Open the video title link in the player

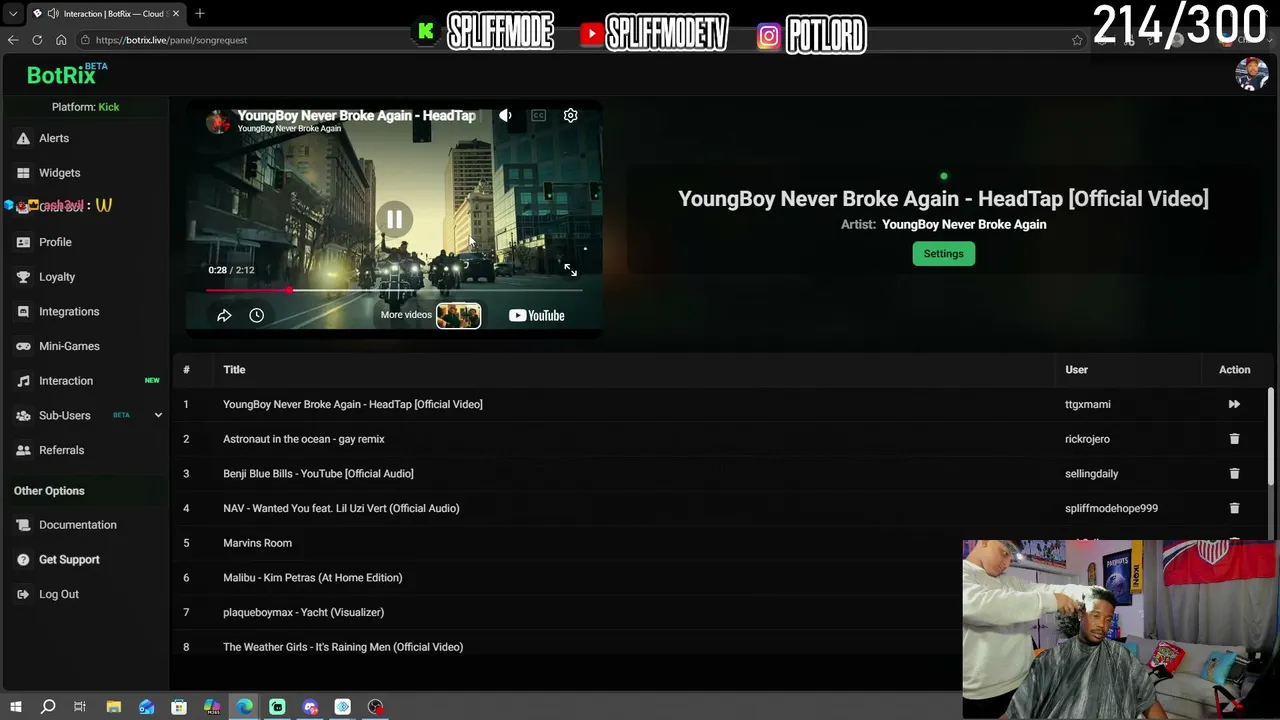pyautogui.click(x=356, y=115)
